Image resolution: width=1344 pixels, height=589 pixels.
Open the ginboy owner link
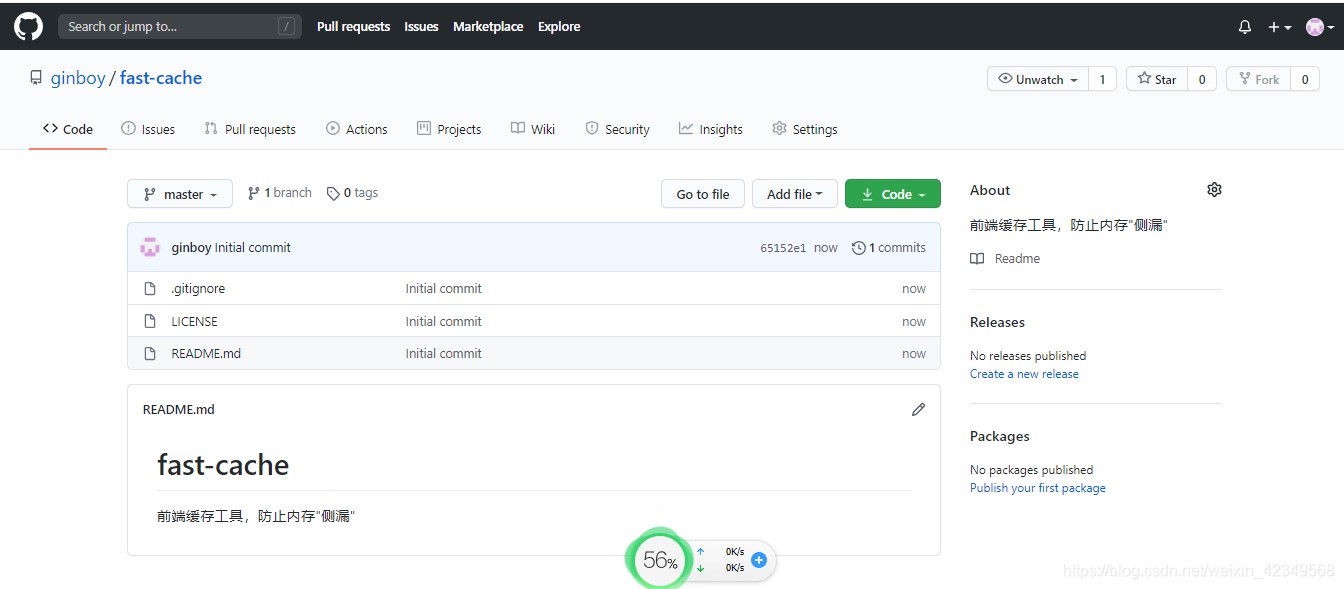(x=78, y=78)
